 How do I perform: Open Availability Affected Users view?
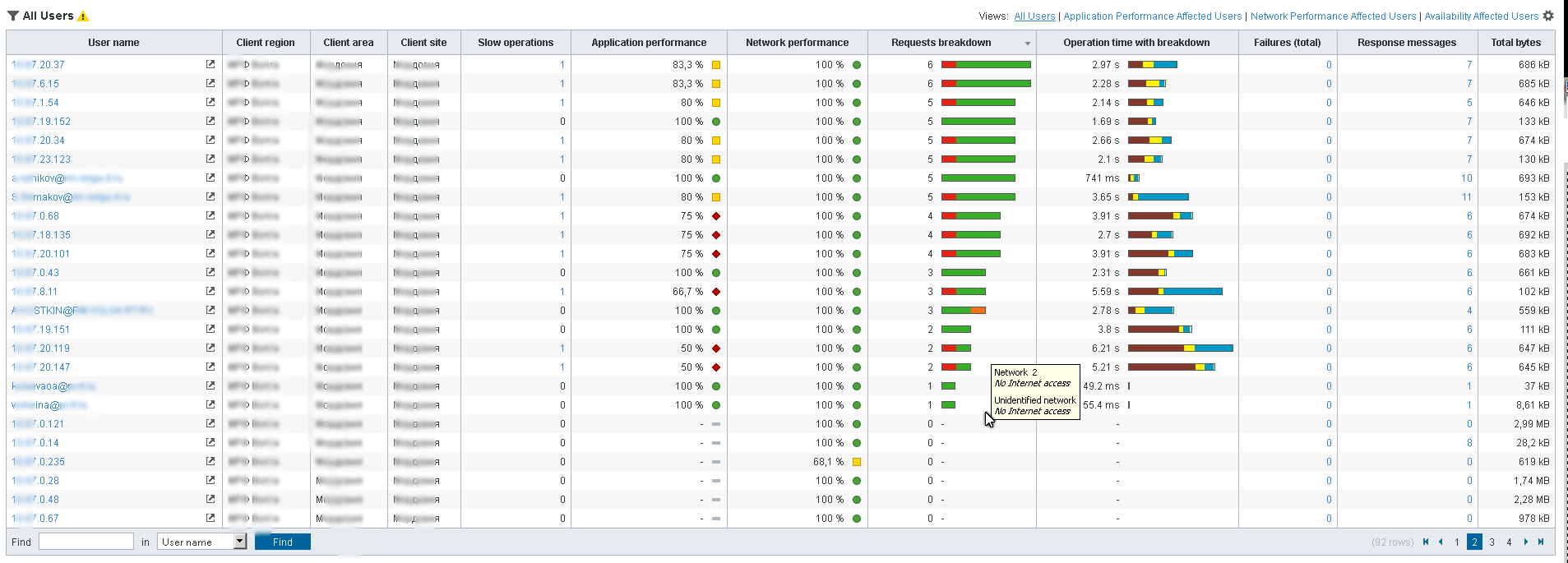(1481, 16)
